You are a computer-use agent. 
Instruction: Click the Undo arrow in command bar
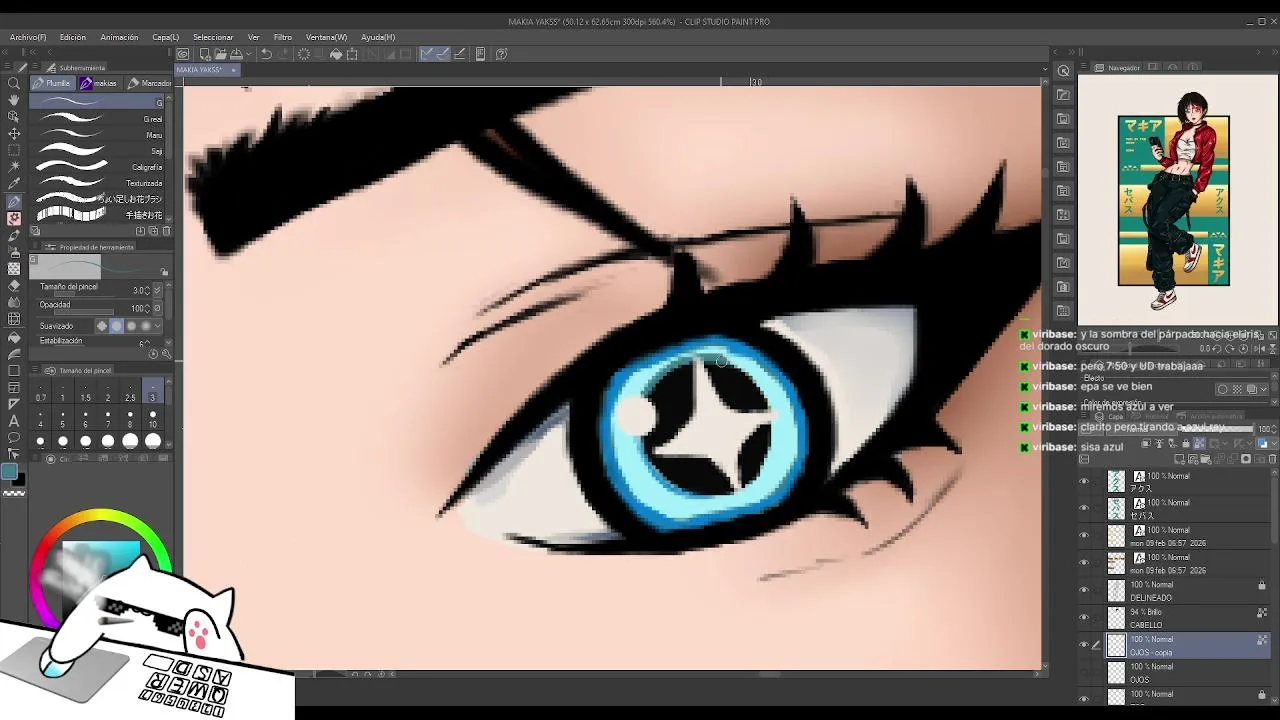click(x=267, y=54)
